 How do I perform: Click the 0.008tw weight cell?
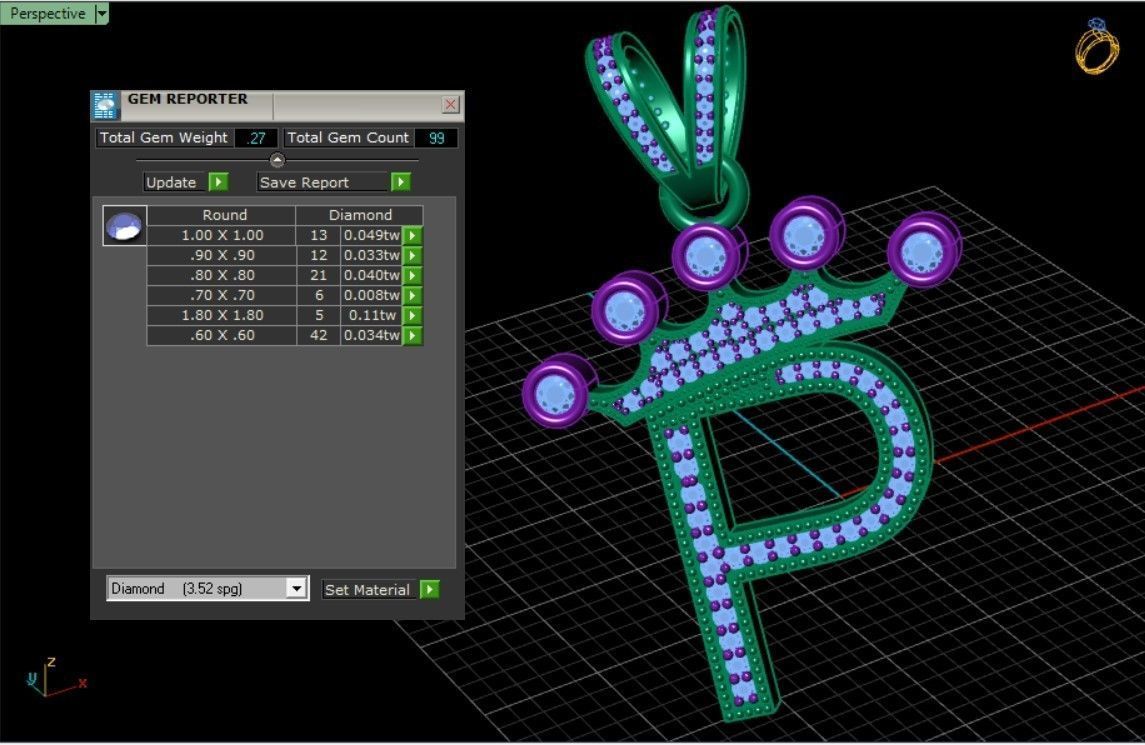372,295
